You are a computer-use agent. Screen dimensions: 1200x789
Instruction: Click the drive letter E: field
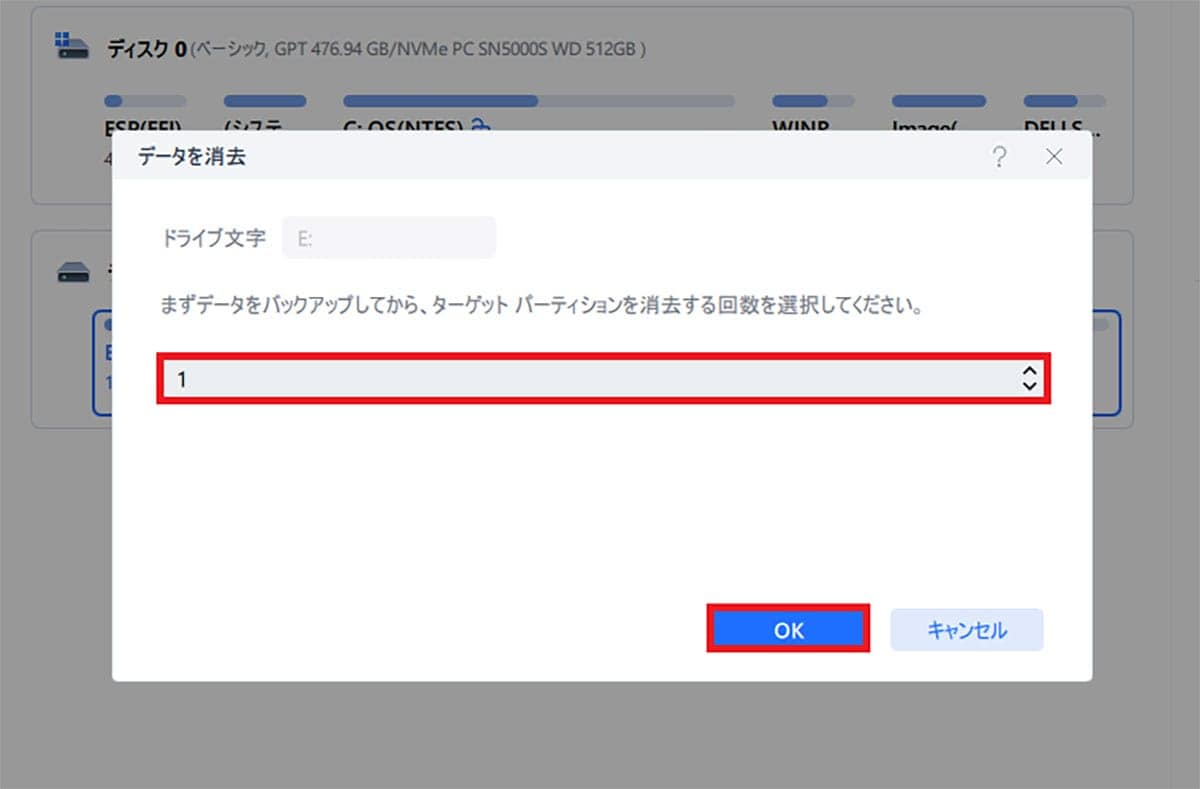(x=390, y=237)
